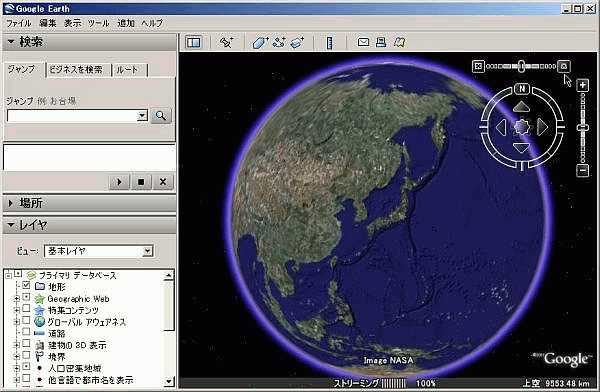Click the play tour button
The image size is (600, 392).
[119, 182]
